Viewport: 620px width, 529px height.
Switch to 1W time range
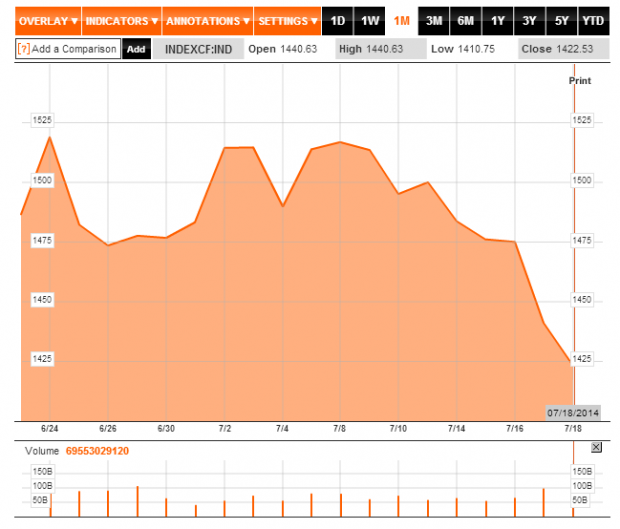[x=370, y=20]
